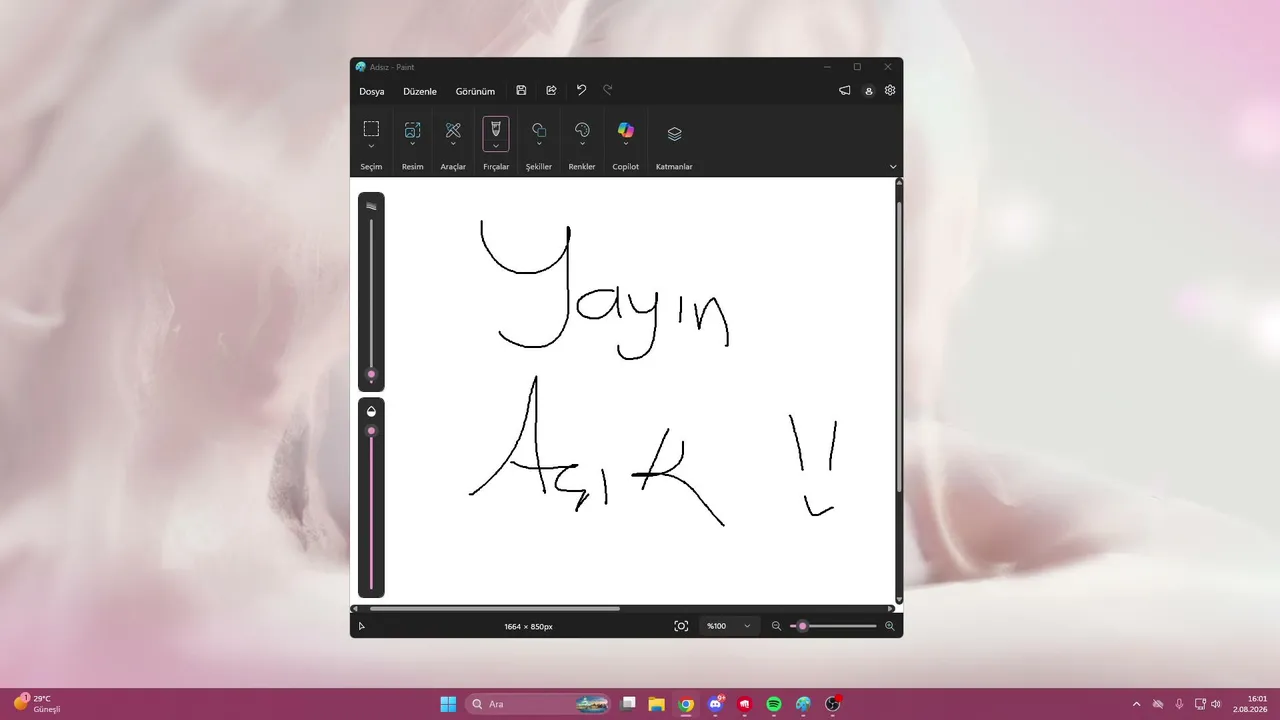Open the account profile icon
The width and height of the screenshot is (1280, 720).
pos(869,91)
